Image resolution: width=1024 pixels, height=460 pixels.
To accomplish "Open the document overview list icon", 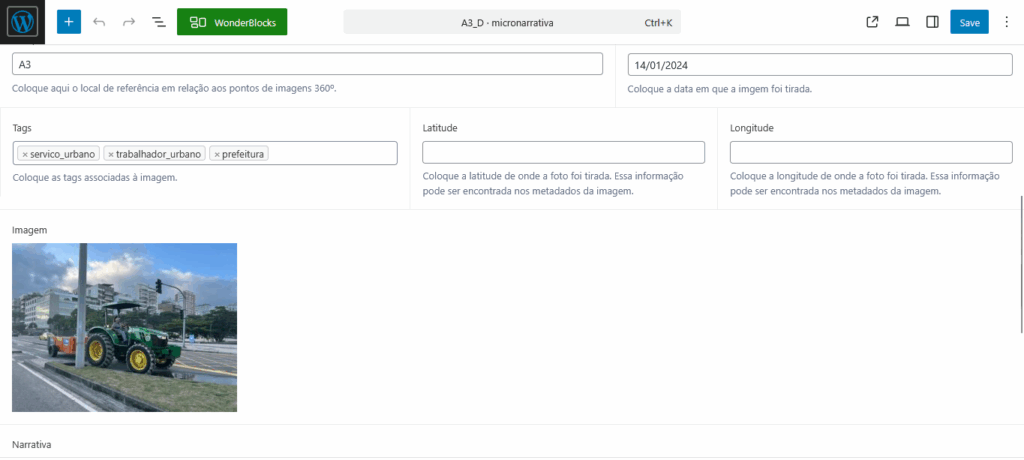I will [x=159, y=22].
